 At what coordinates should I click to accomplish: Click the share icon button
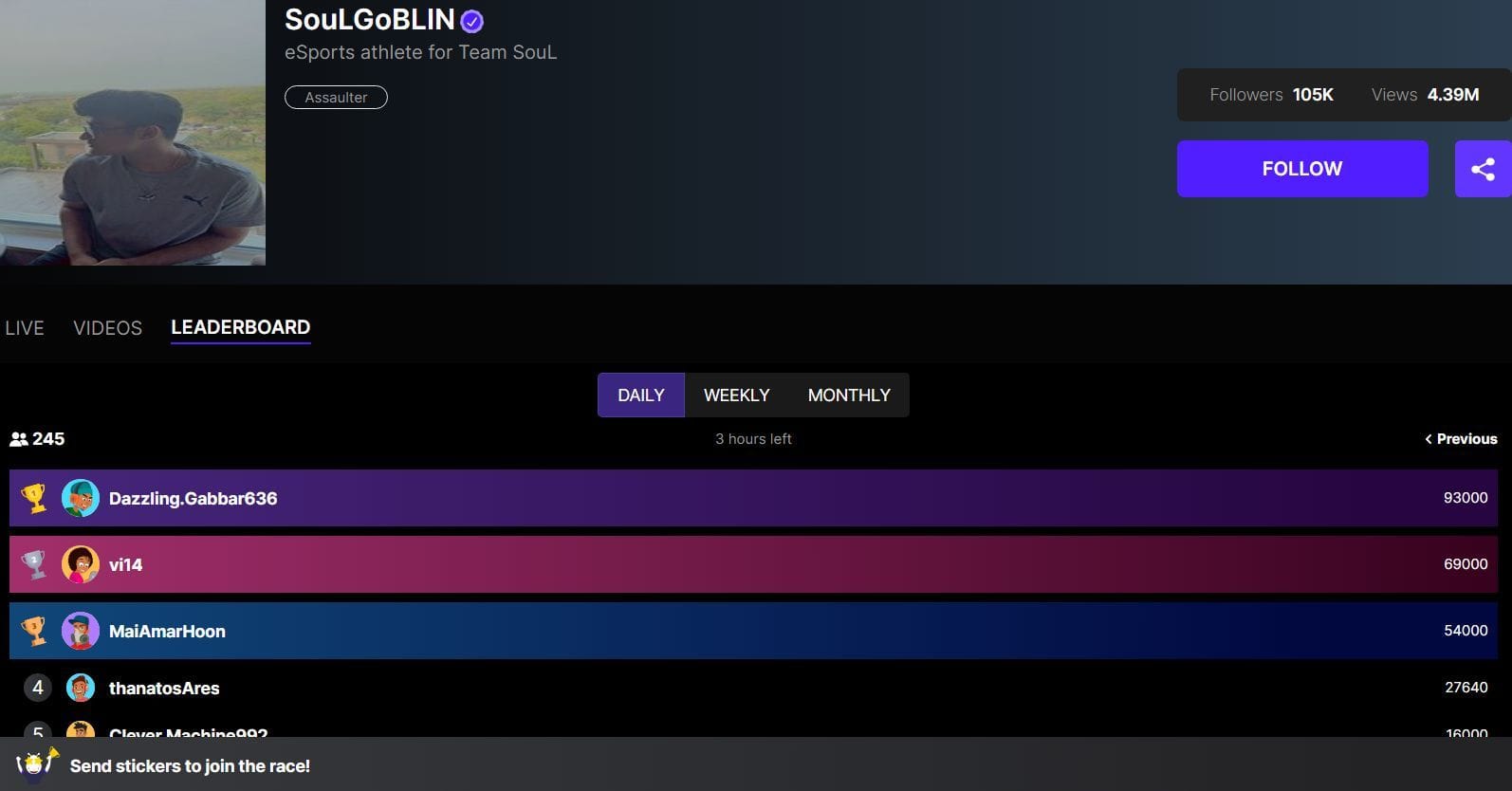point(1482,169)
